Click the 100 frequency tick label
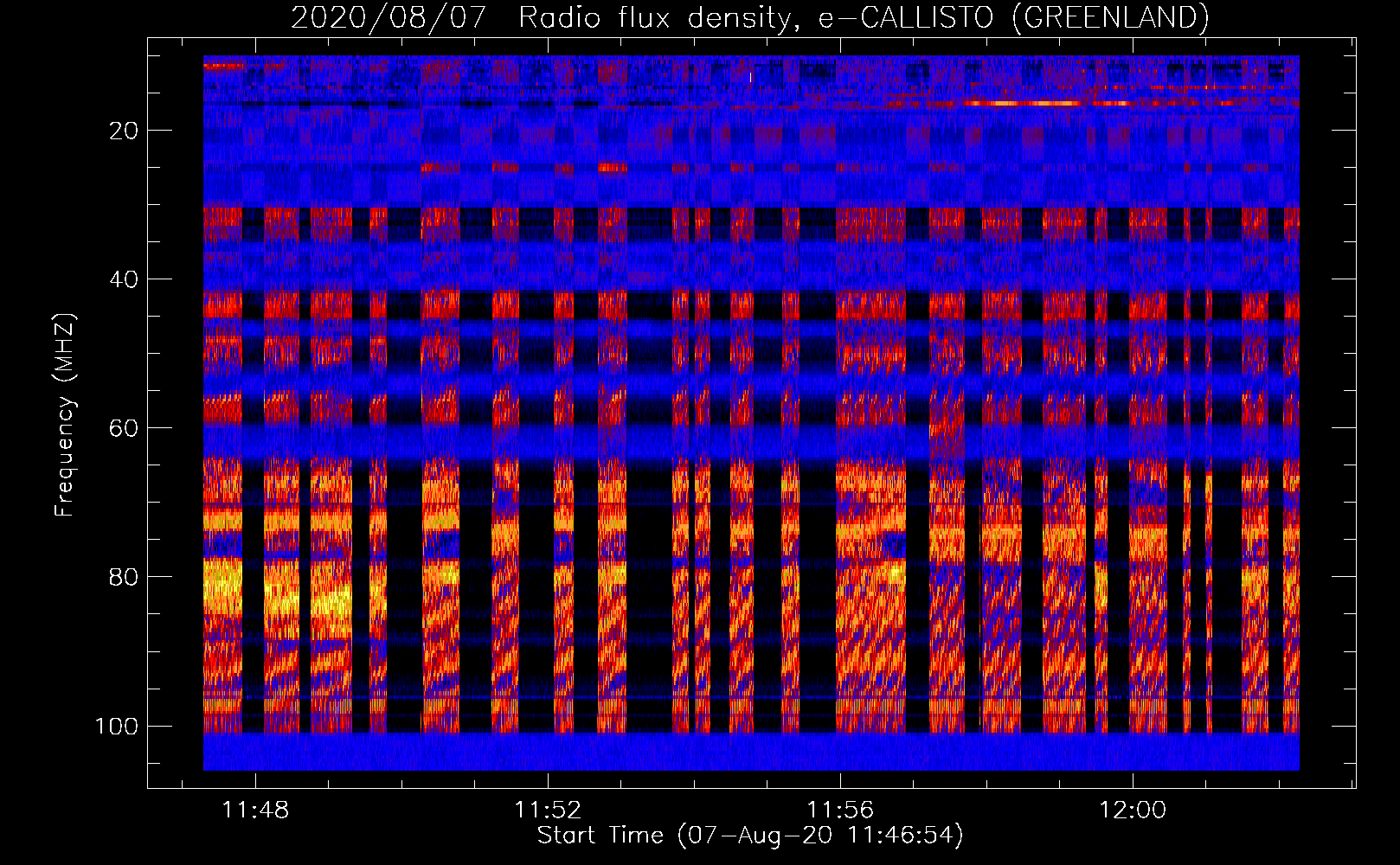The height and width of the screenshot is (865, 1400). [117, 726]
